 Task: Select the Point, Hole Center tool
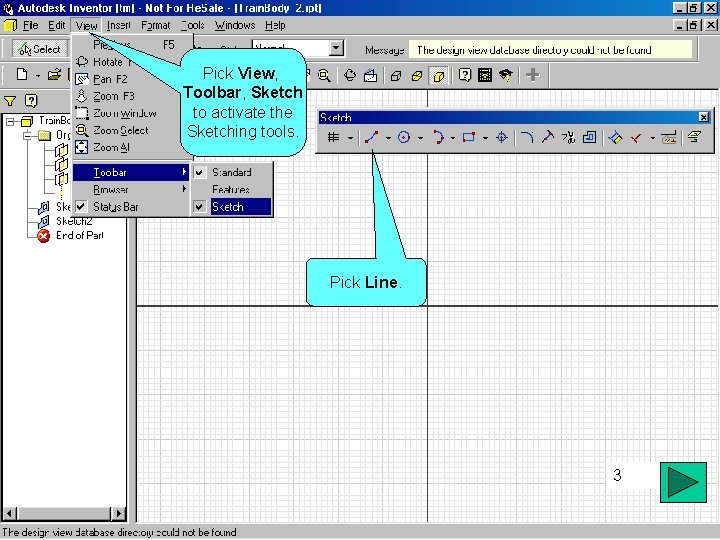click(502, 137)
